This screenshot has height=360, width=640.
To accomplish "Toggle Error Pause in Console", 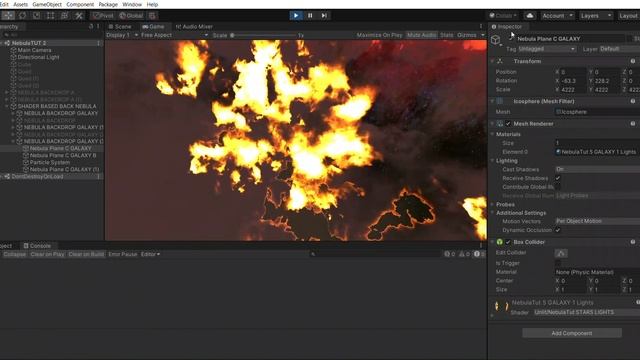I will click(122, 254).
